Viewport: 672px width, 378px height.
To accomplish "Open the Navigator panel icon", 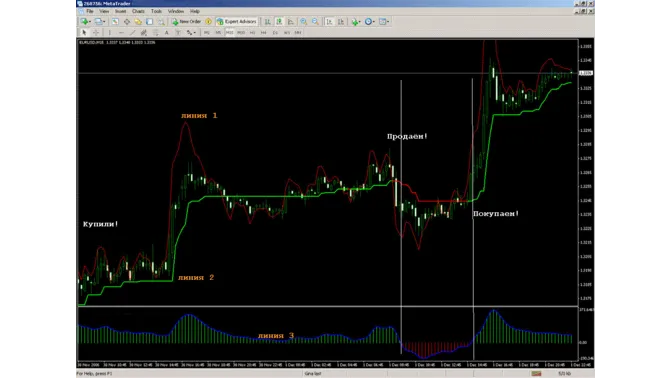I will [138, 21].
